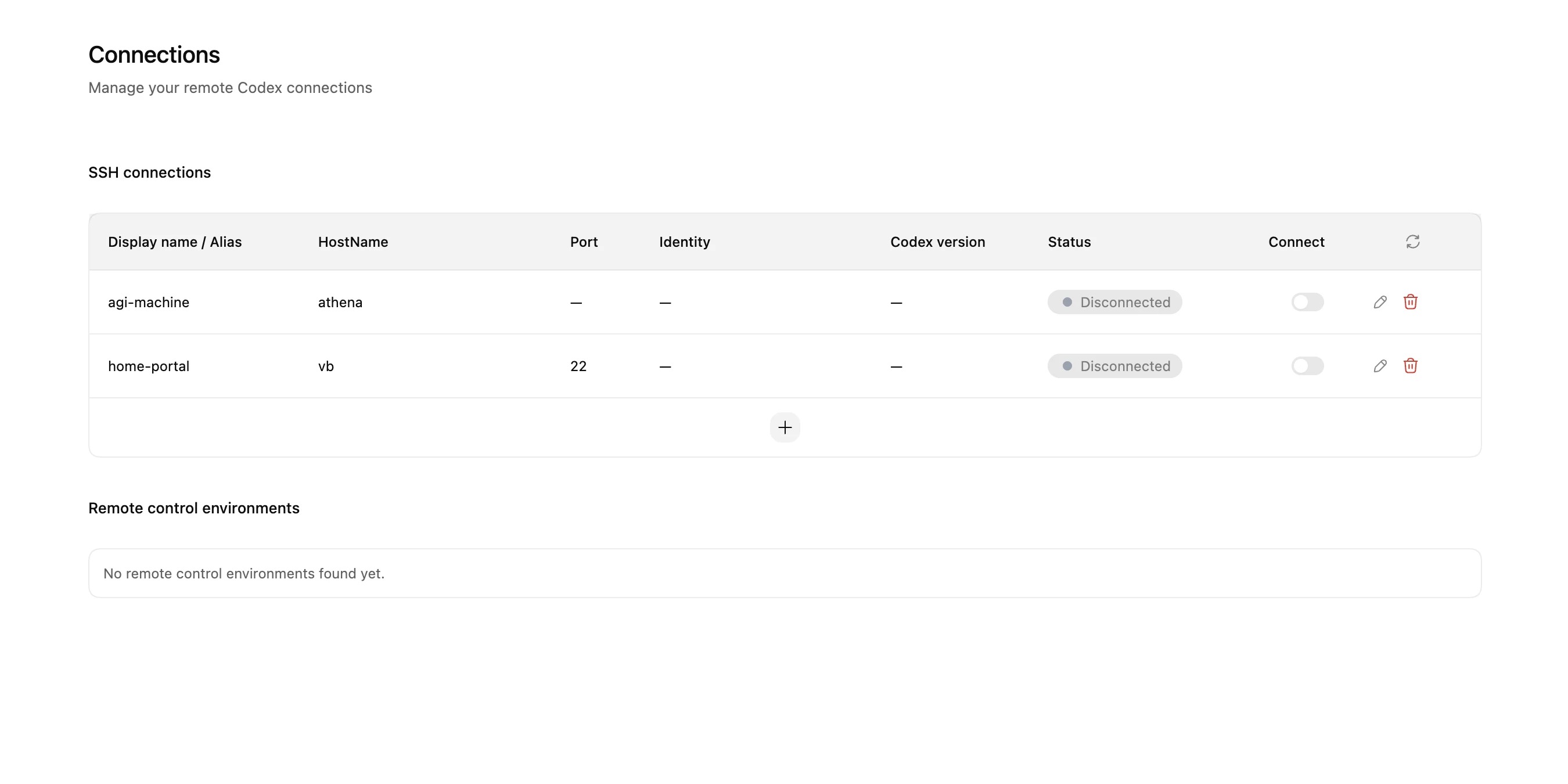The width and height of the screenshot is (1568, 784).
Task: Click the Codex version column header
Action: (x=937, y=242)
